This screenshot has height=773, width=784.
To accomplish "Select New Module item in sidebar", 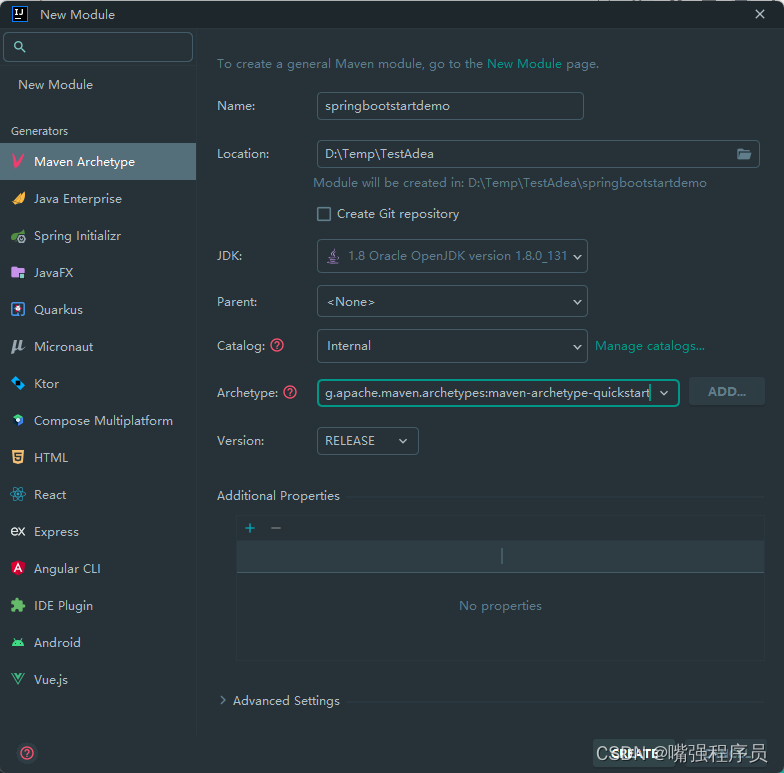I will [x=56, y=84].
